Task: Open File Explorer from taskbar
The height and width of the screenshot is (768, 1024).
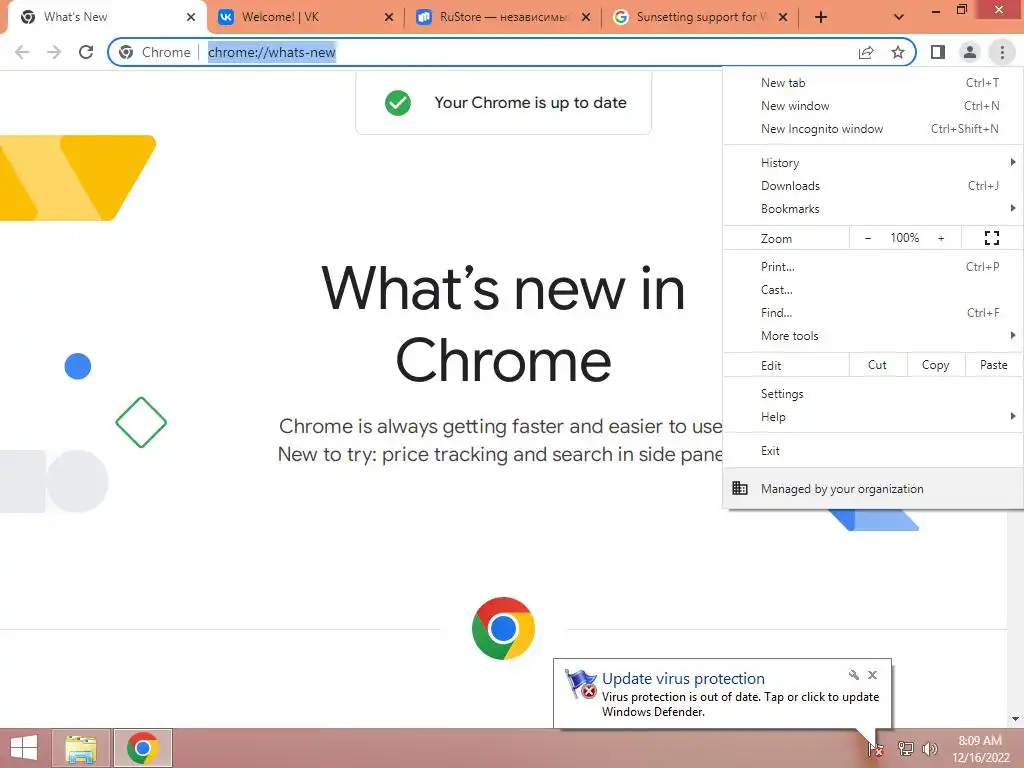Action: pos(81,748)
